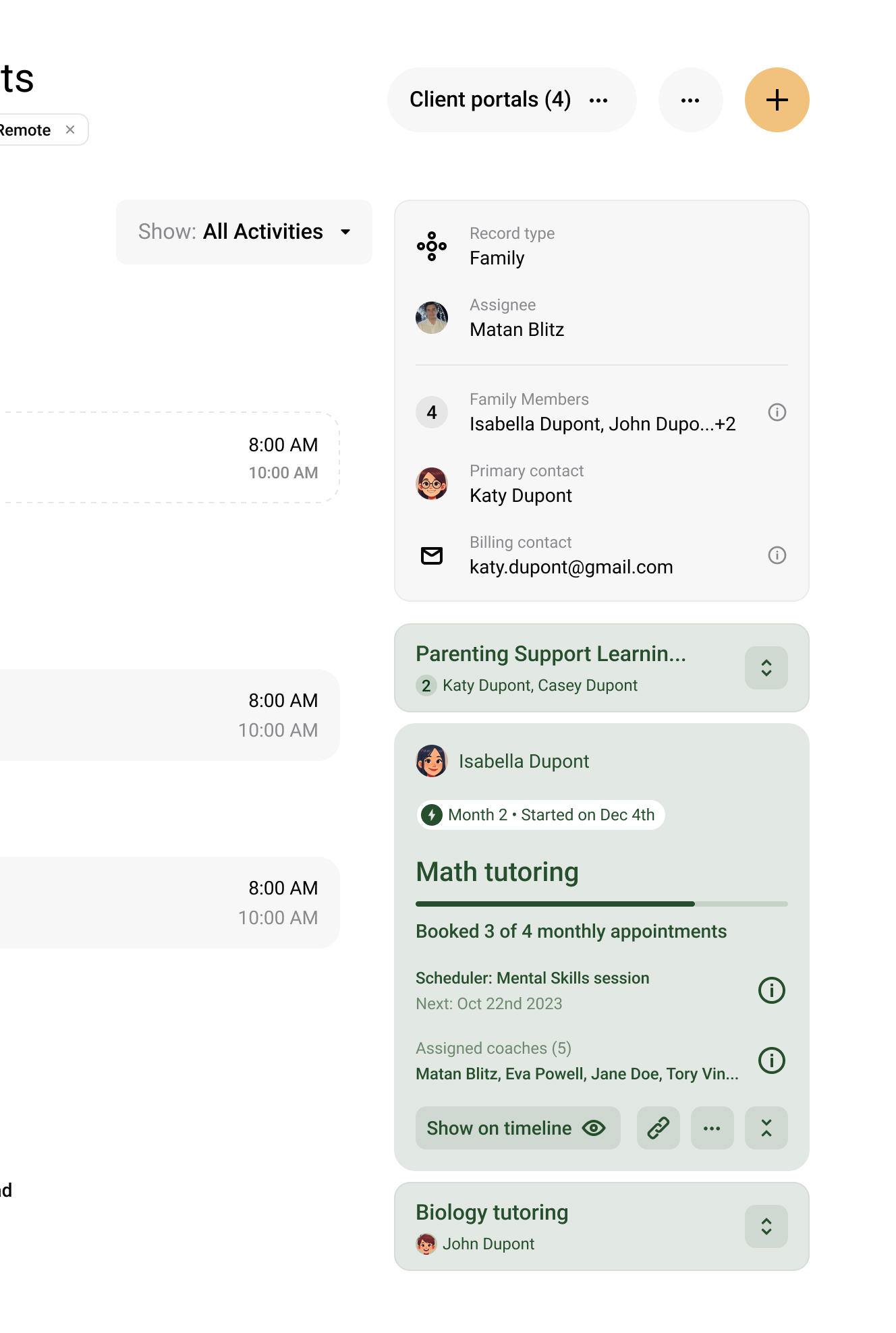Collapse the Math tutoring card
The width and height of the screenshot is (896, 1333).
click(x=766, y=1128)
